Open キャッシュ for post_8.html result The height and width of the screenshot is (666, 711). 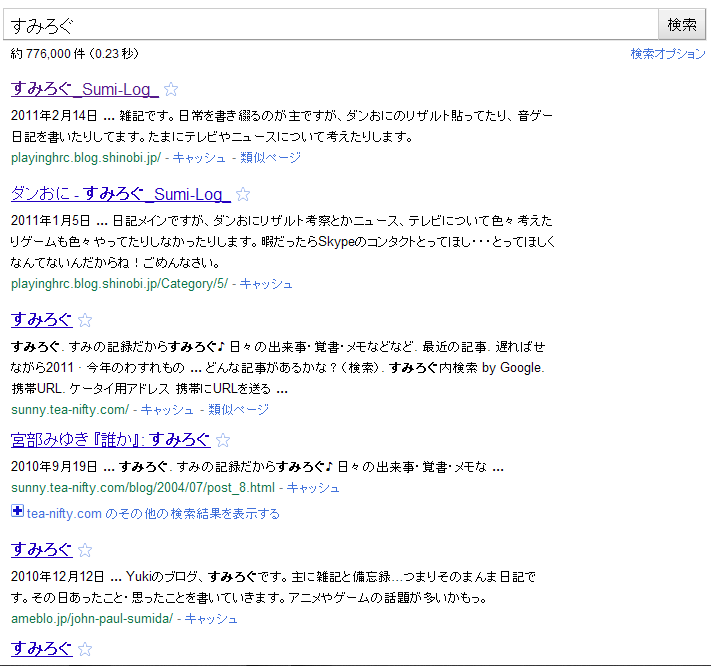pos(313,488)
